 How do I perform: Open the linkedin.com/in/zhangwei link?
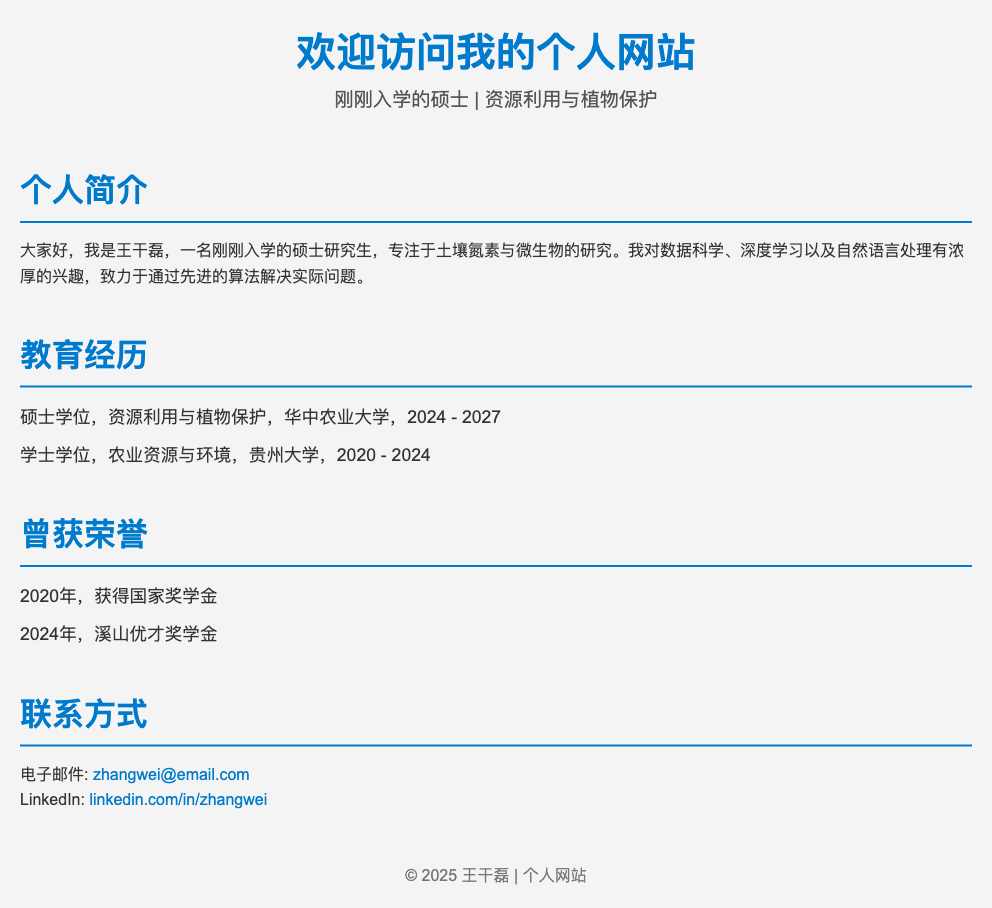(x=178, y=800)
